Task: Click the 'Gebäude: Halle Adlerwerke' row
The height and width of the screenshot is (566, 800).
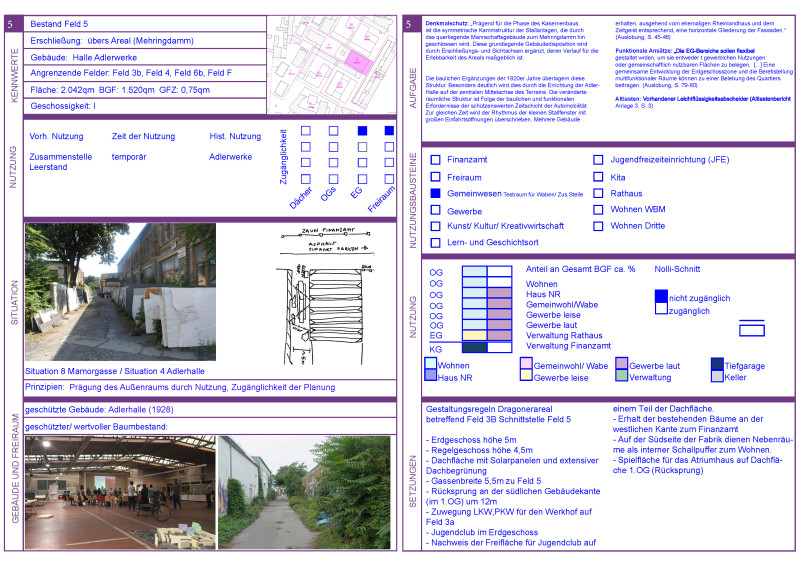Action: coord(145,57)
